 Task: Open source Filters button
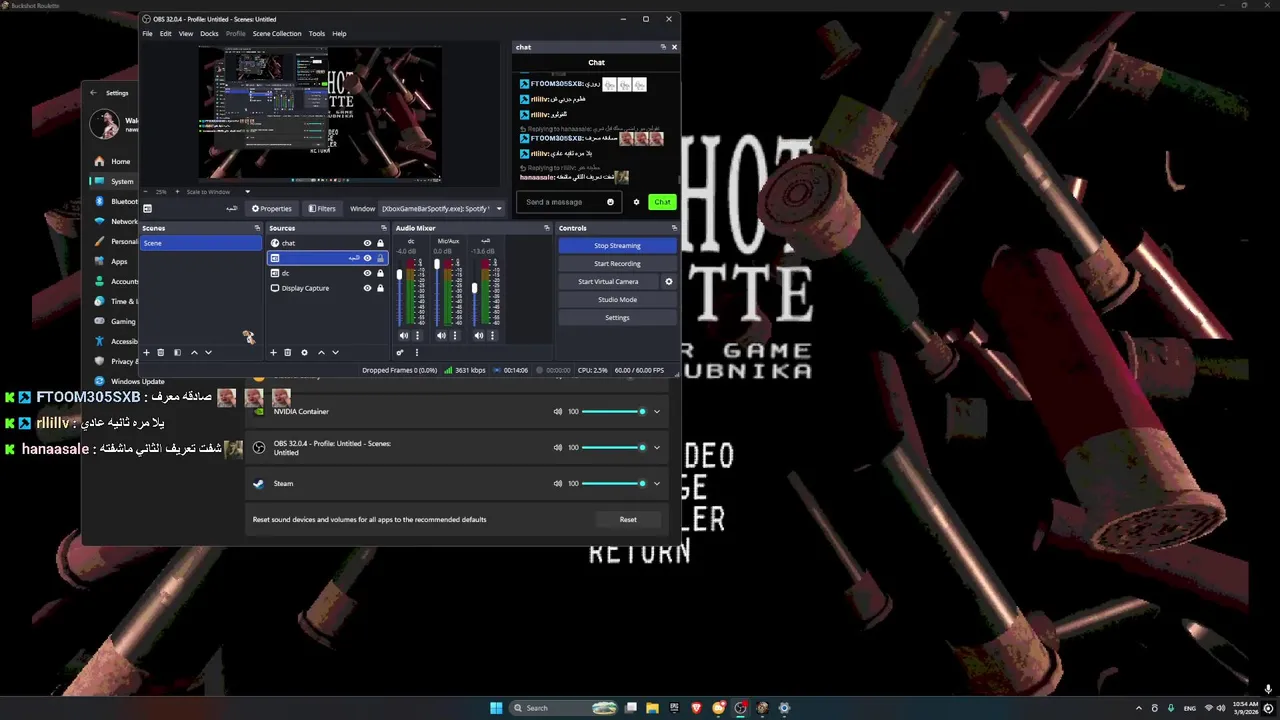coord(322,208)
